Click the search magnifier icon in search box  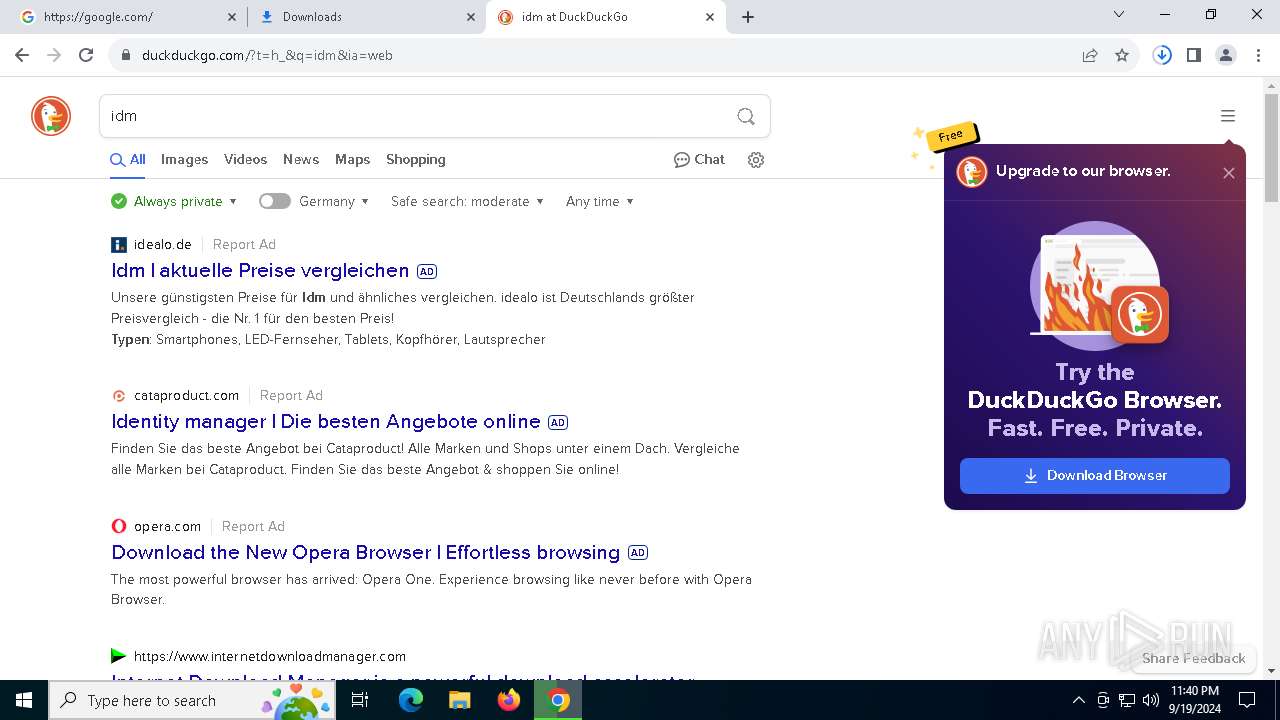pyautogui.click(x=746, y=116)
